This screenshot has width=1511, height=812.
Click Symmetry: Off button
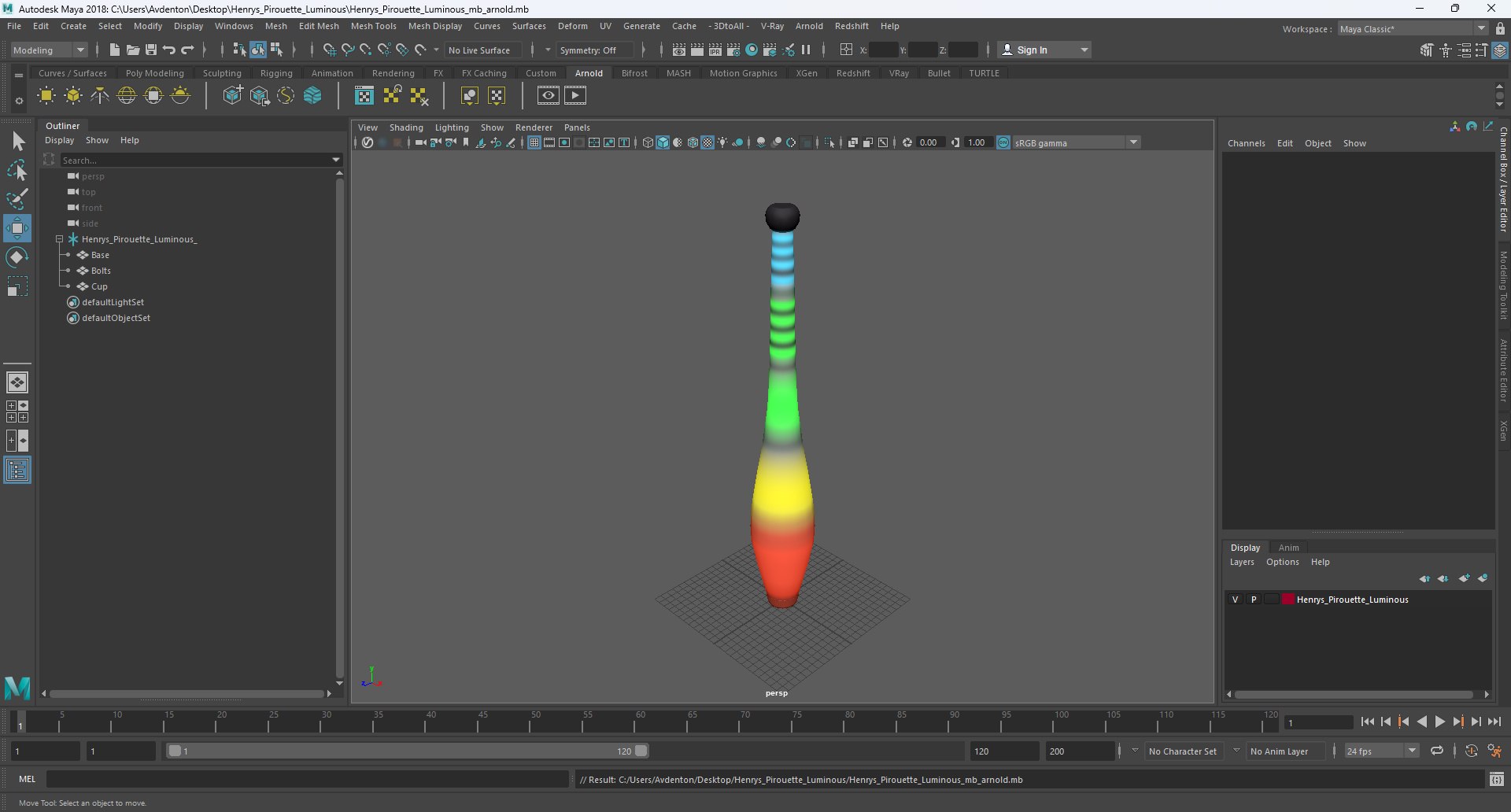tap(595, 50)
